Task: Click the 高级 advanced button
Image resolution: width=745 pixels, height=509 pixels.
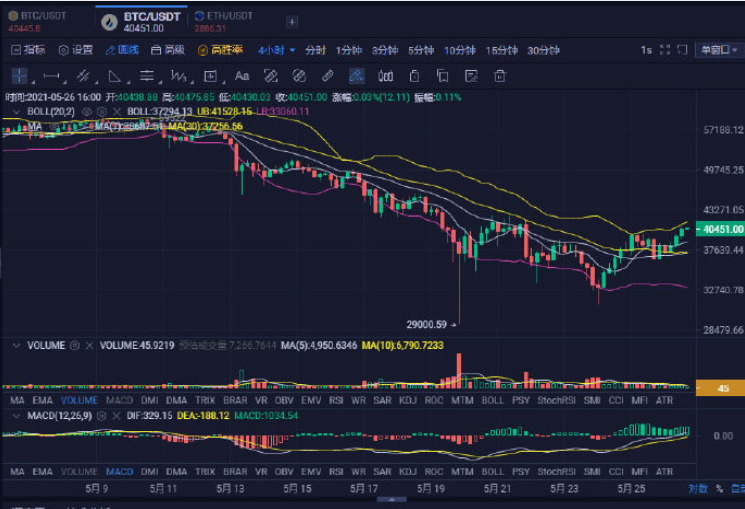Action: [168, 50]
